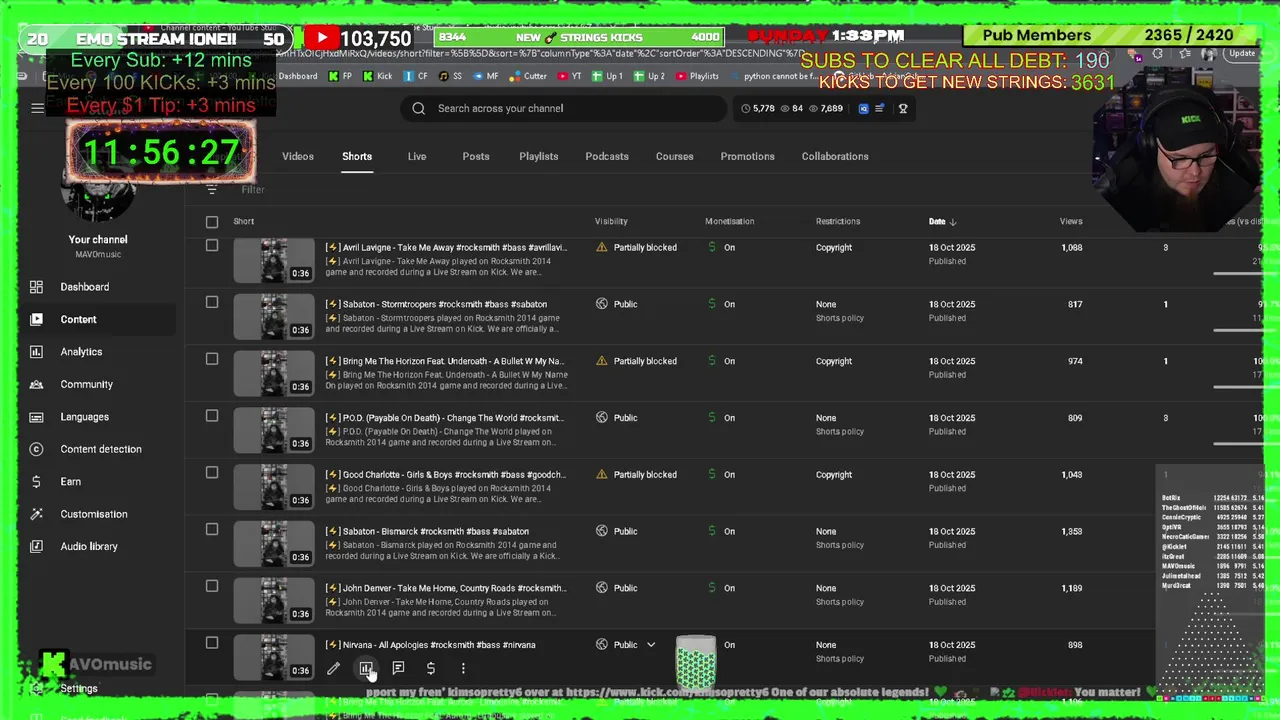Open Languages in the left sidebar
This screenshot has height=720, width=1280.
tap(84, 417)
